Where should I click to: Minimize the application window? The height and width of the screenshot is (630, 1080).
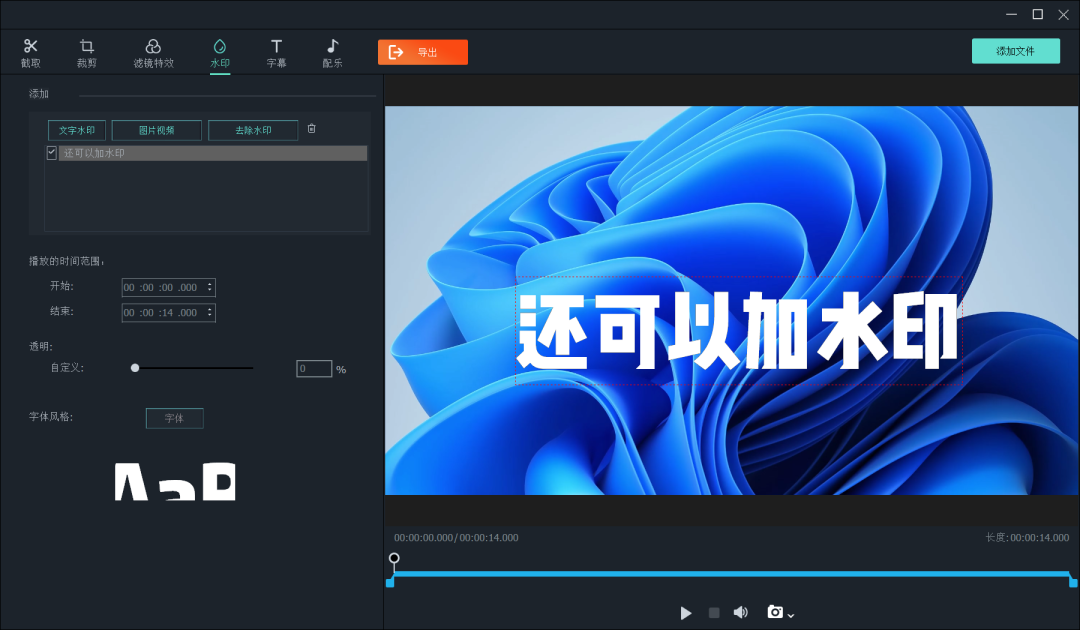click(1011, 14)
